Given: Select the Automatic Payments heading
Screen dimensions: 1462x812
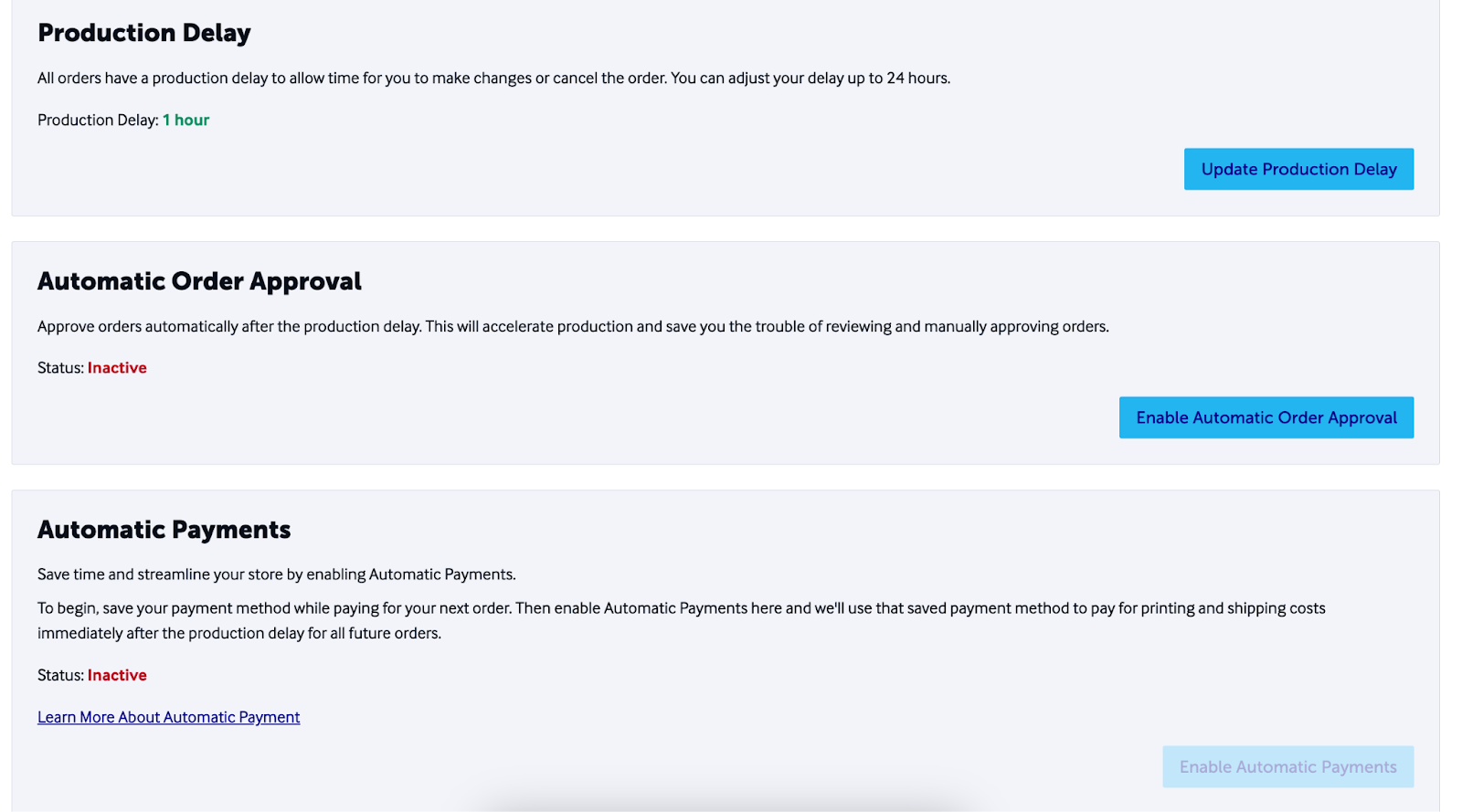Looking at the screenshot, I should tap(164, 529).
